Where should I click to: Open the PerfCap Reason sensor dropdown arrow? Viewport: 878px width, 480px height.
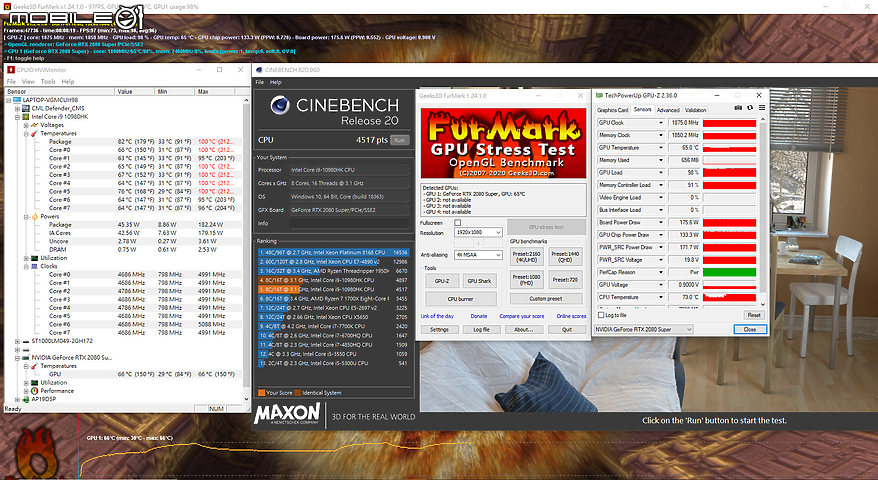click(x=661, y=272)
